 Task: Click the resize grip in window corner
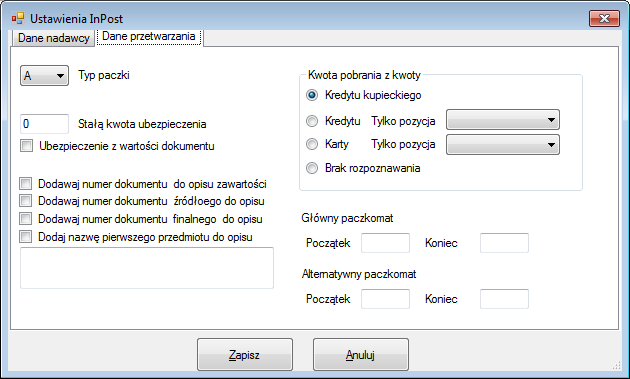(616, 365)
